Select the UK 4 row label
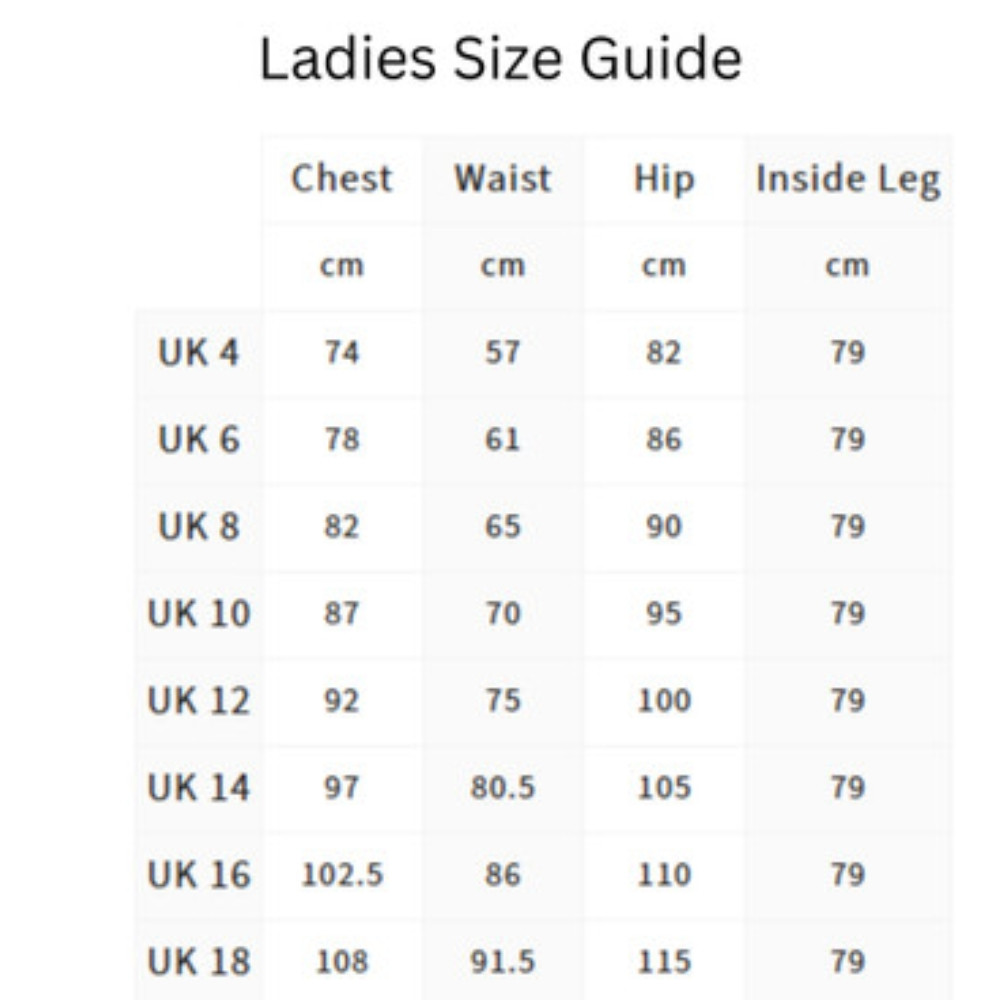Image resolution: width=1000 pixels, height=1000 pixels. tap(198, 352)
